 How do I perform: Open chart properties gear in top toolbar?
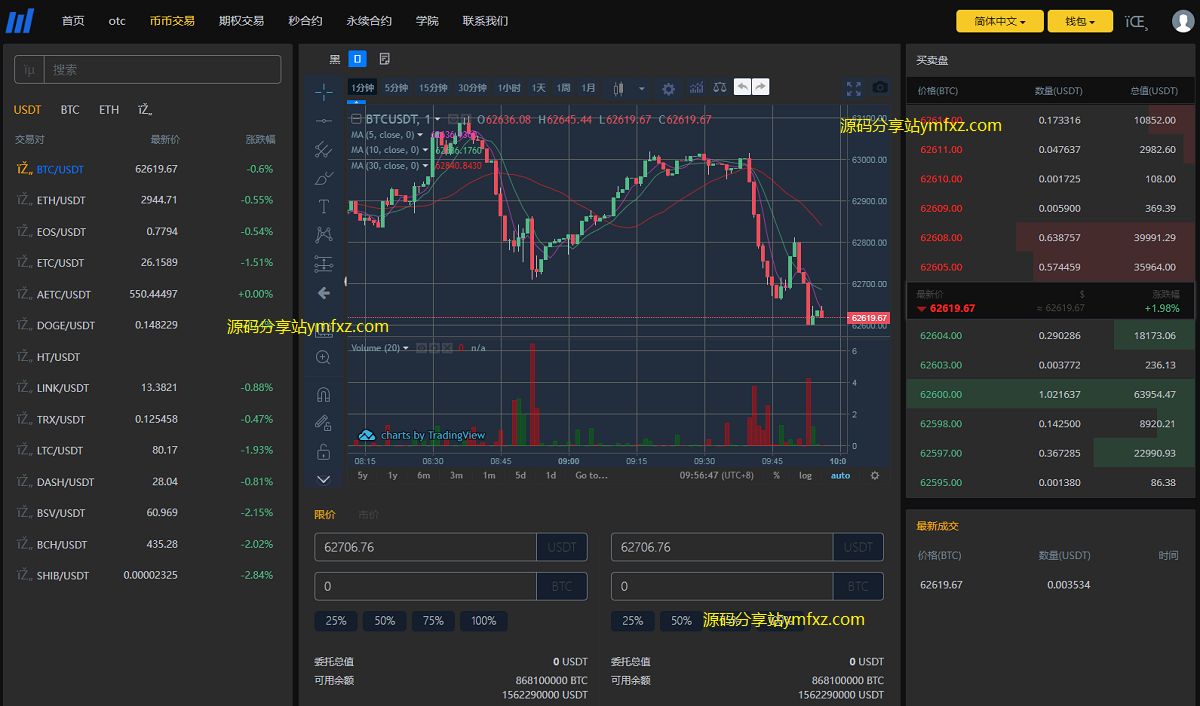click(x=668, y=88)
